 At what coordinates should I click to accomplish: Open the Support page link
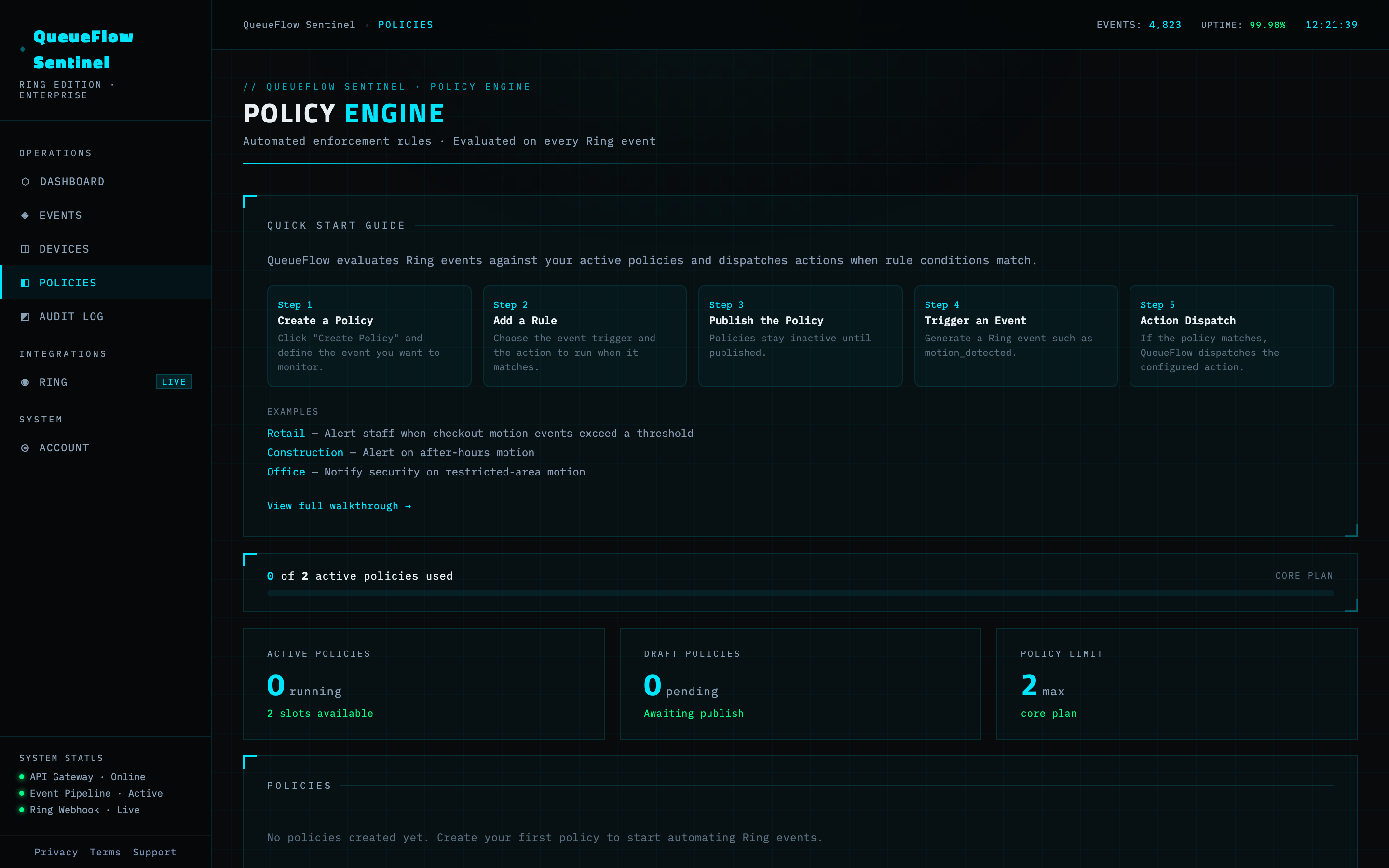154,852
